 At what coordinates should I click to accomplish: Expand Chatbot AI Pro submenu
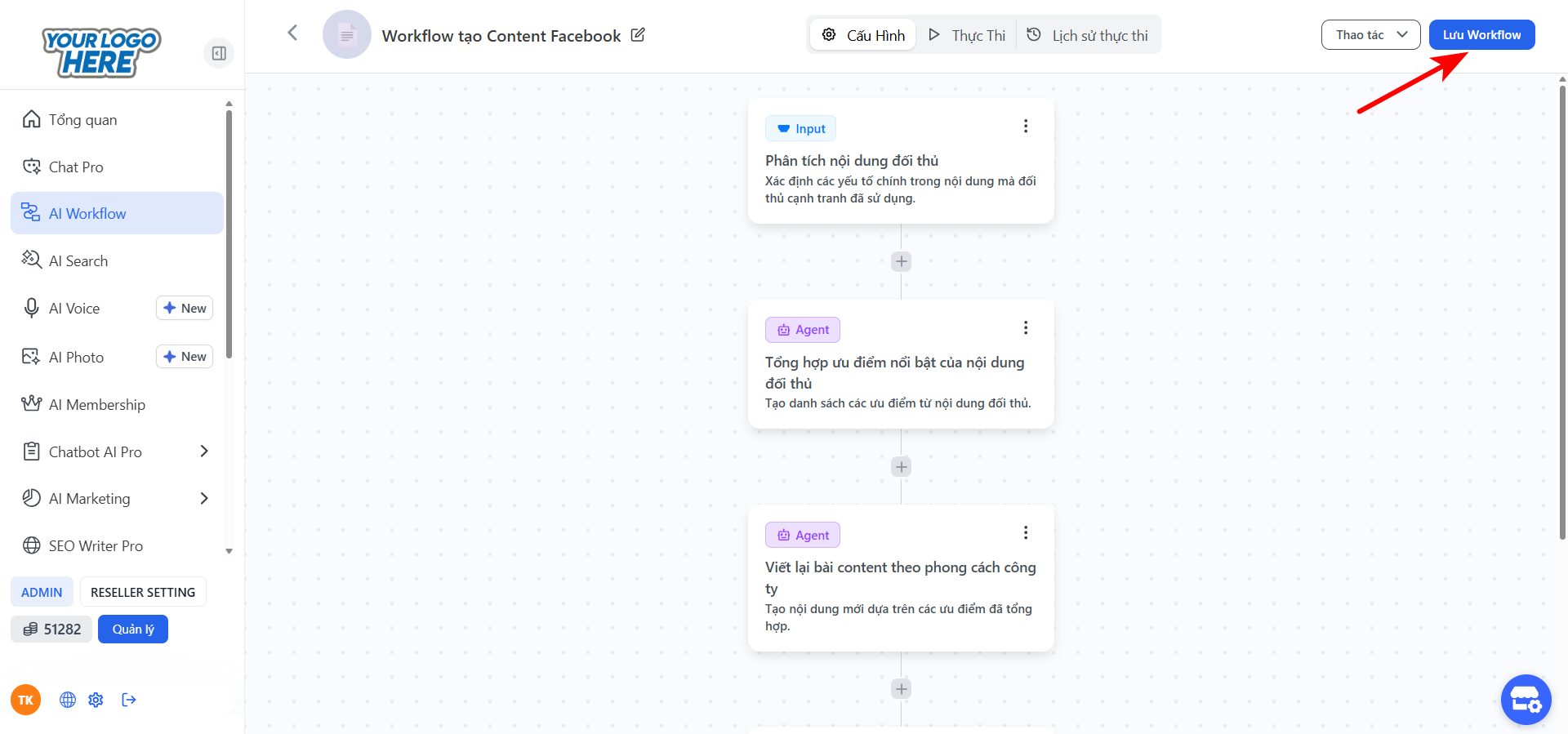204,452
